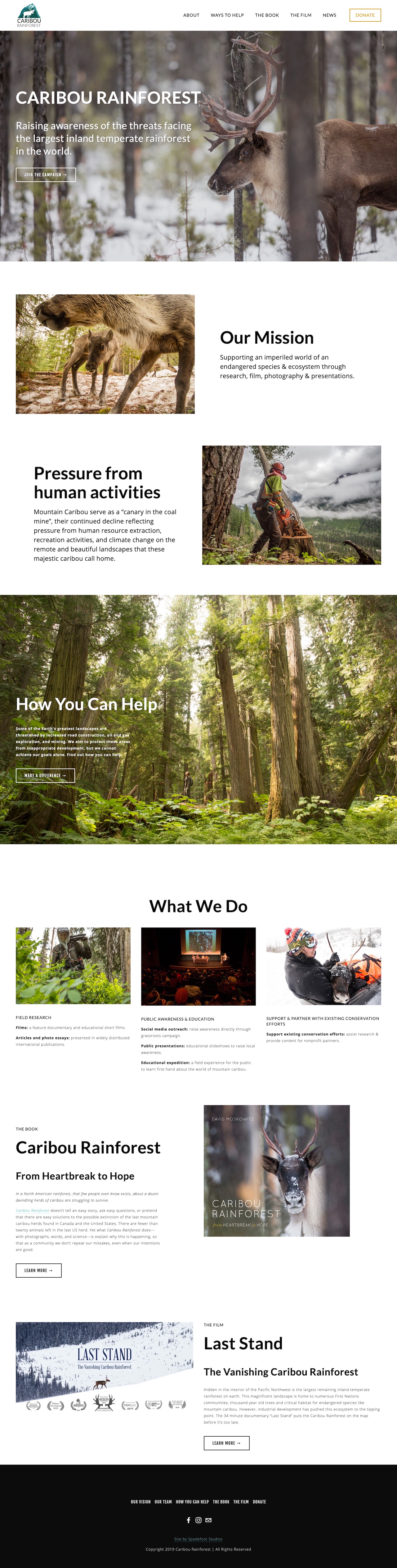
Task: Click the email envelope icon in footer
Action: tap(208, 1520)
